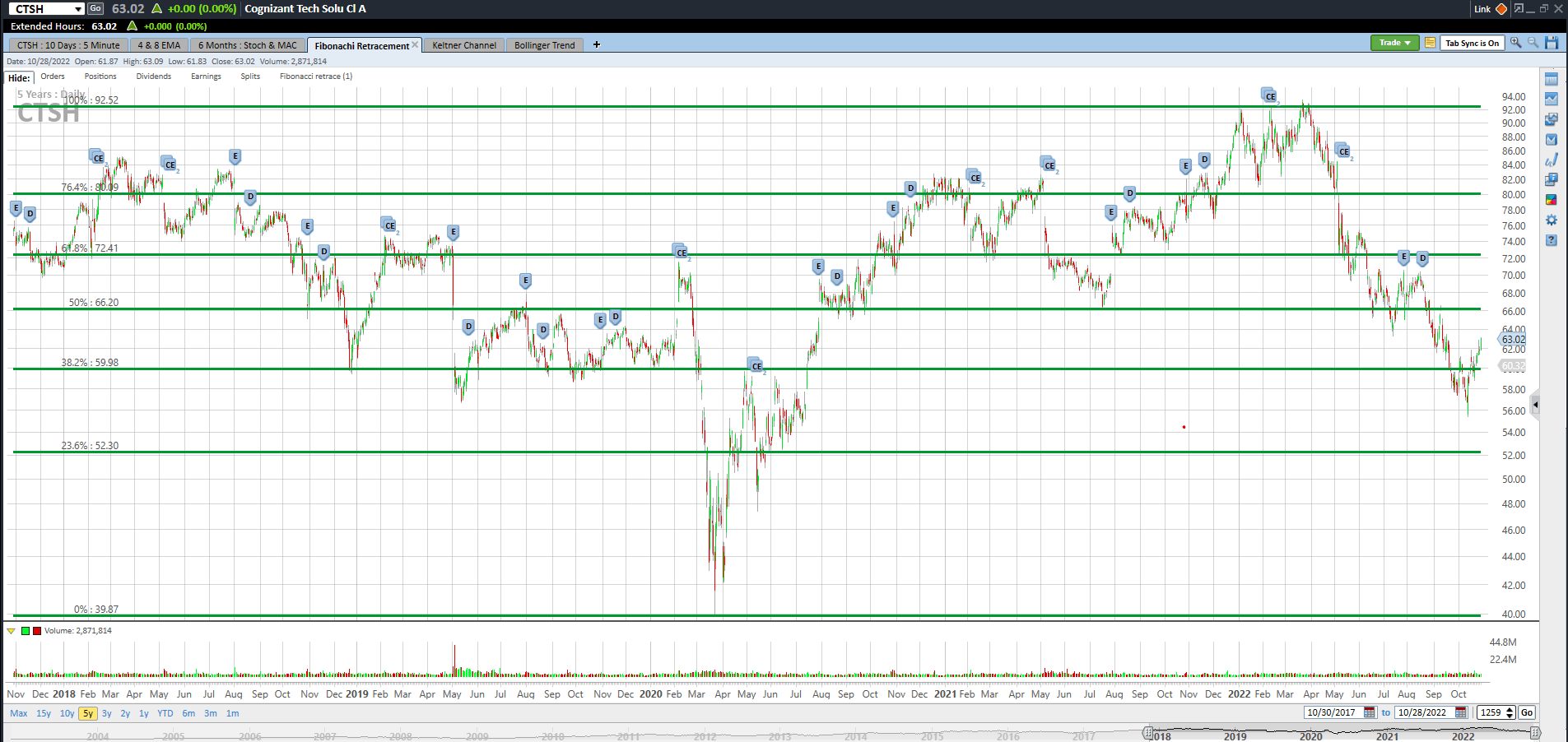Toggle Earnings visibility in Hide bar

point(206,77)
